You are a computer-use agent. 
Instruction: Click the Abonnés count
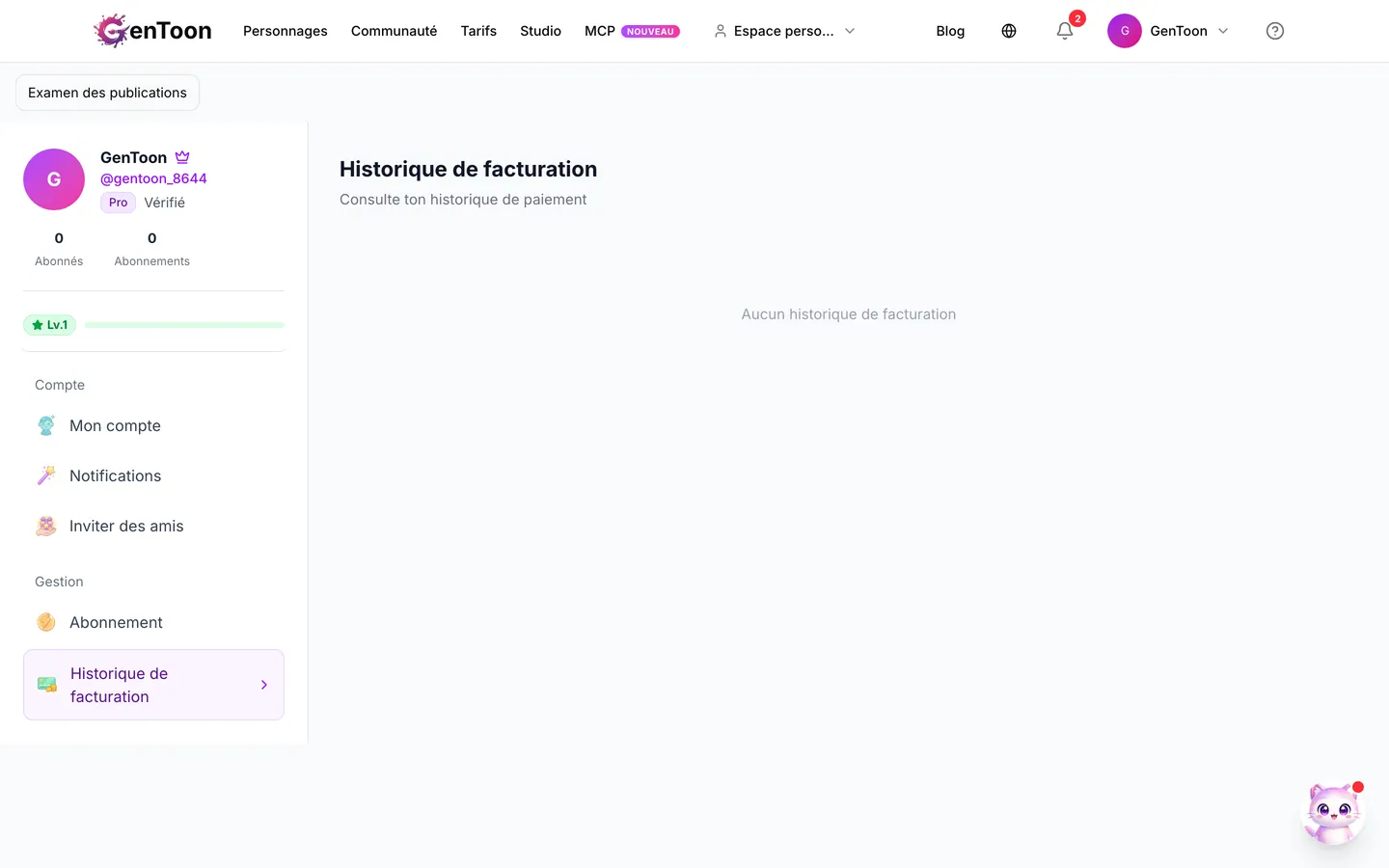click(x=59, y=248)
